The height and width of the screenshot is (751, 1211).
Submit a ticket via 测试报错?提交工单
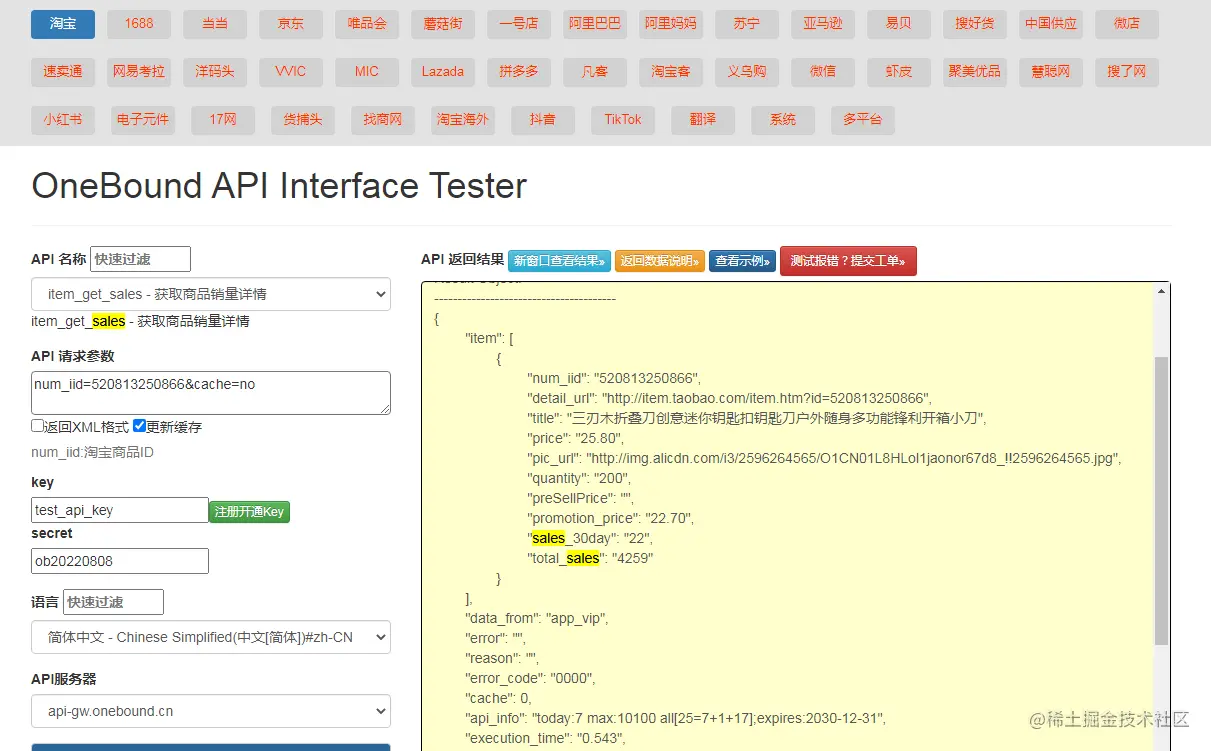848,261
